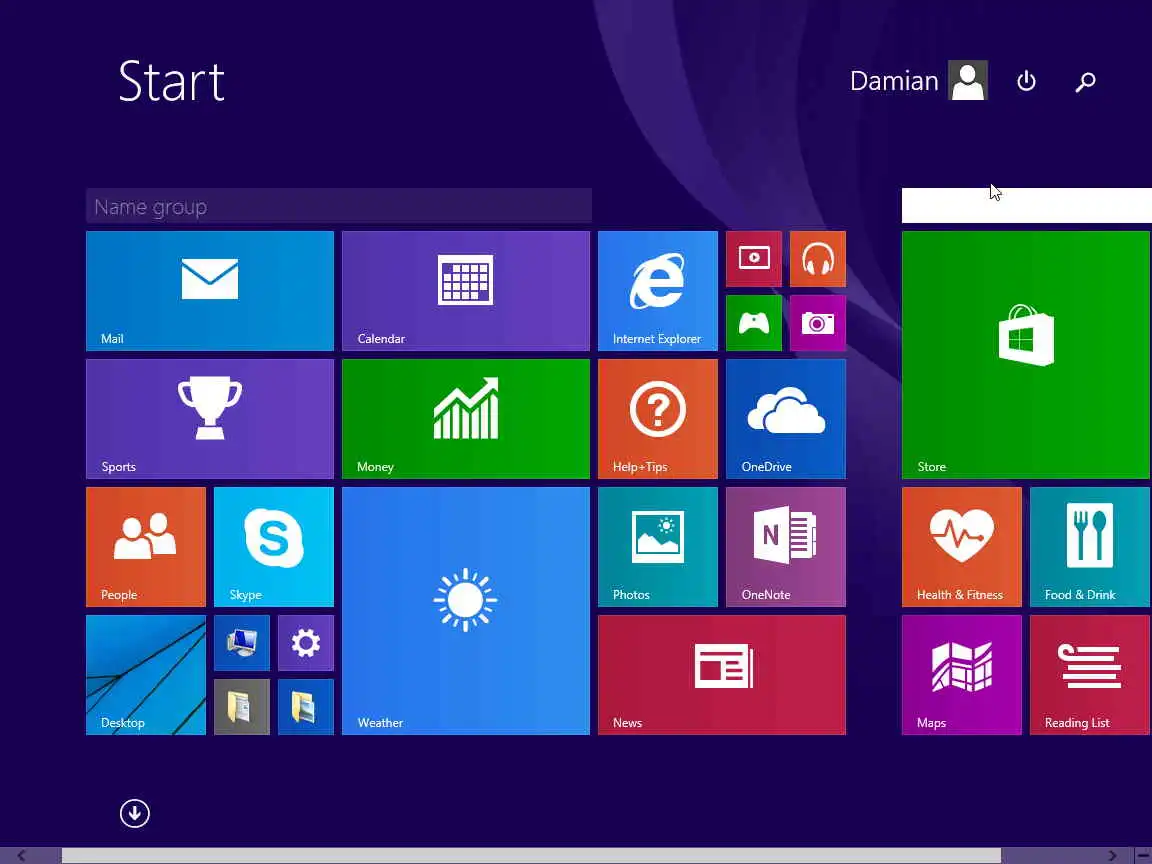This screenshot has height=864, width=1152.
Task: Open the News tile
Action: click(721, 674)
